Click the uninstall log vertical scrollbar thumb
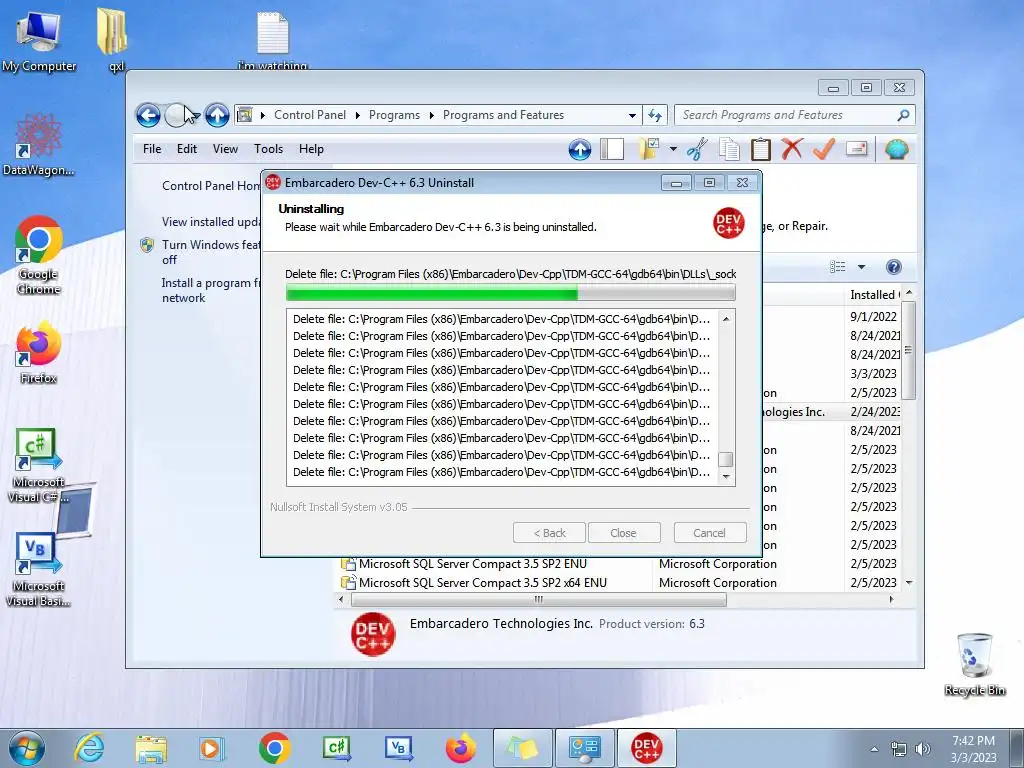This screenshot has height=768, width=1024. [726, 459]
